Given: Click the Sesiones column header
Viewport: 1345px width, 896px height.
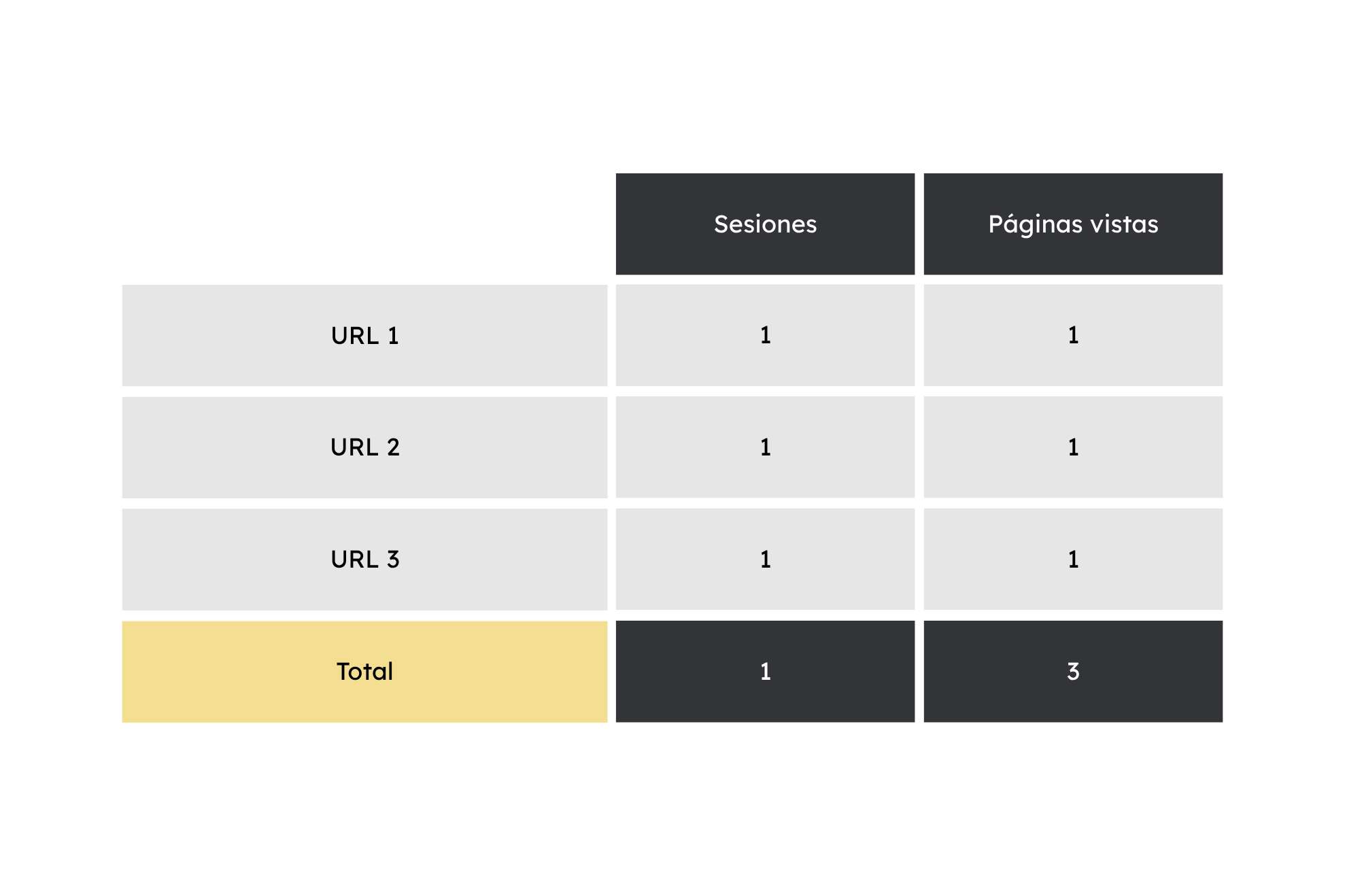Looking at the screenshot, I should (765, 224).
